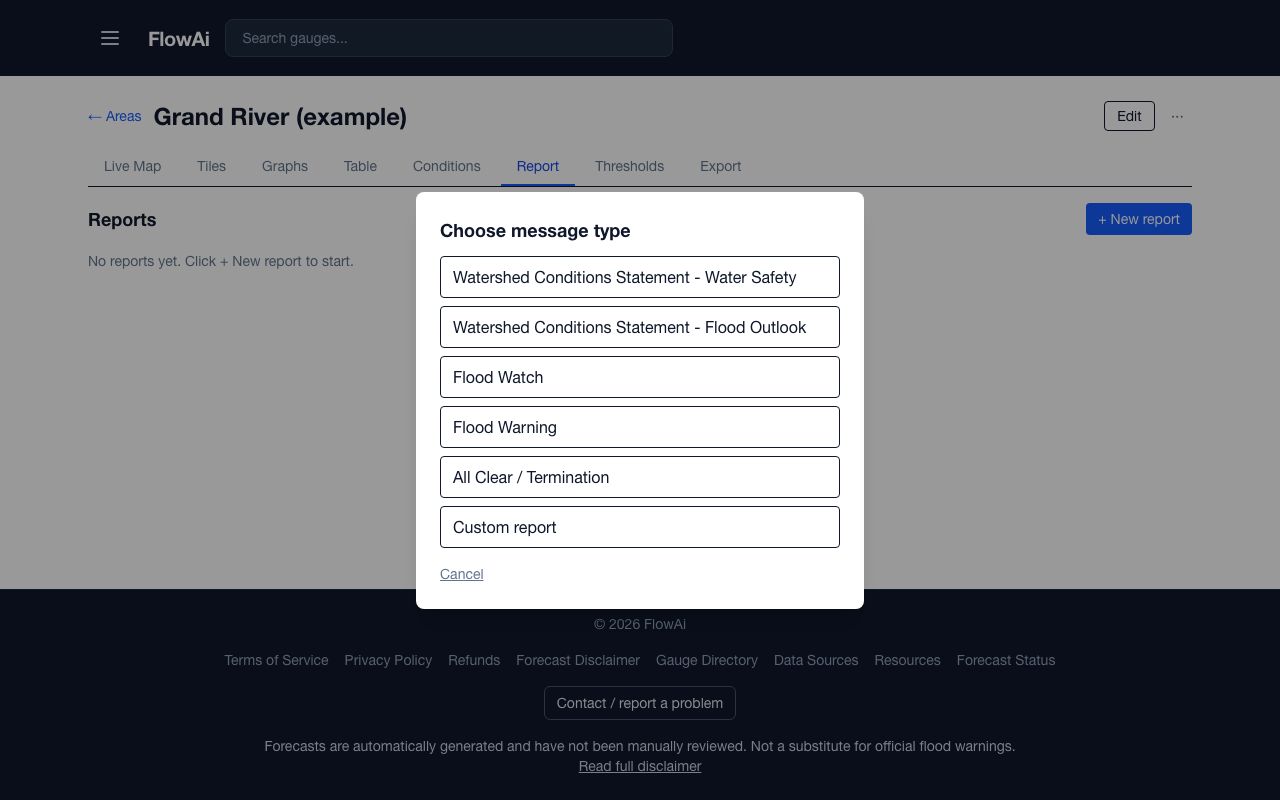Click the Reports section heading

pyautogui.click(x=122, y=220)
